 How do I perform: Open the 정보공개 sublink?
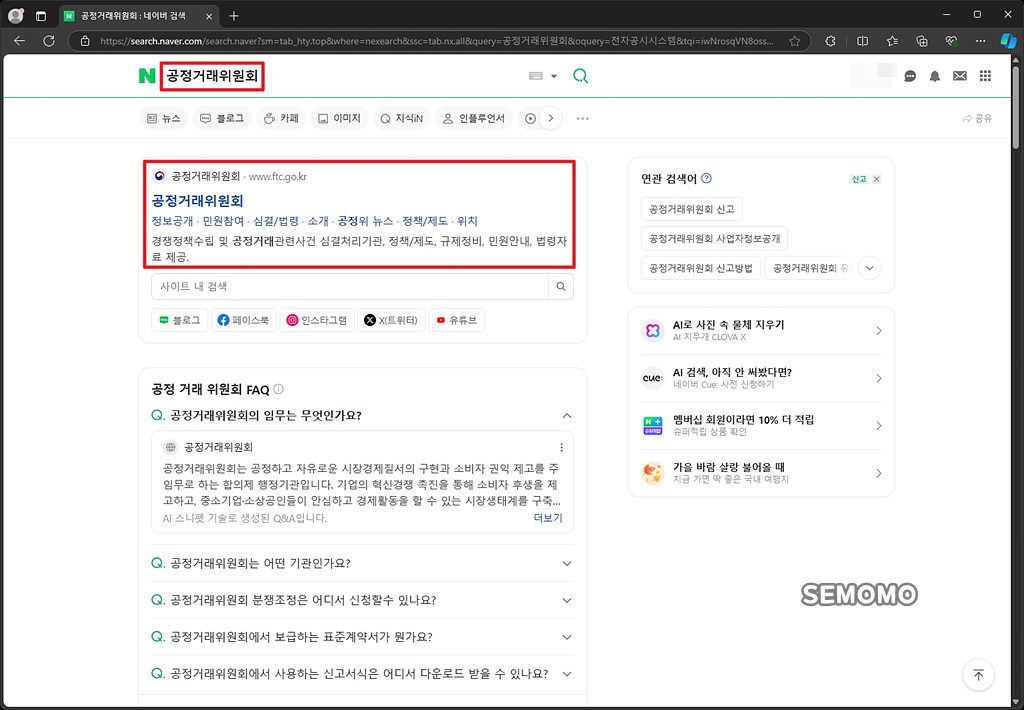tap(172, 221)
